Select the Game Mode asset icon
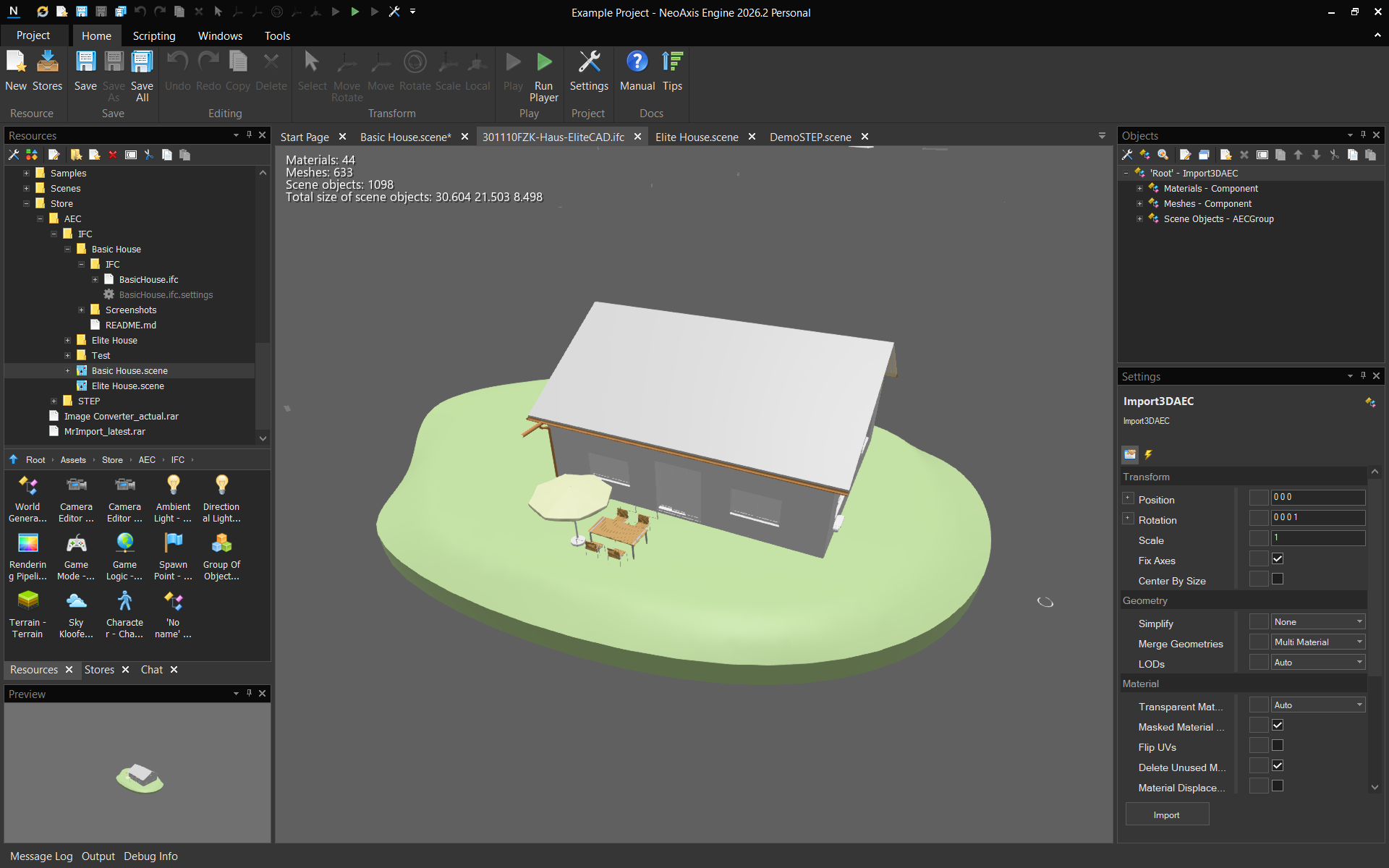 pos(76,542)
